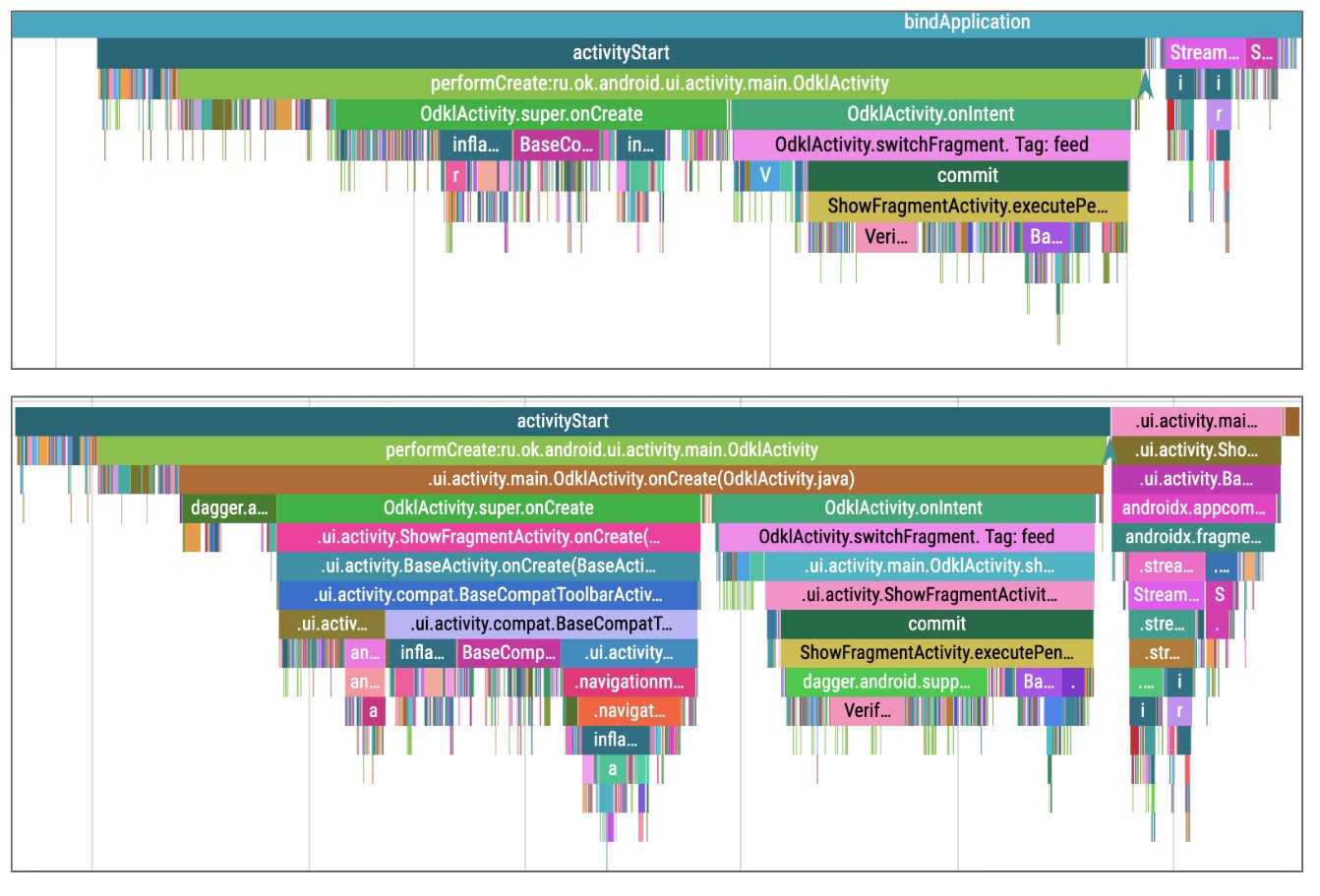1320x896 pixels.
Task: Select the commit slice in bottom trace
Action: tap(936, 625)
